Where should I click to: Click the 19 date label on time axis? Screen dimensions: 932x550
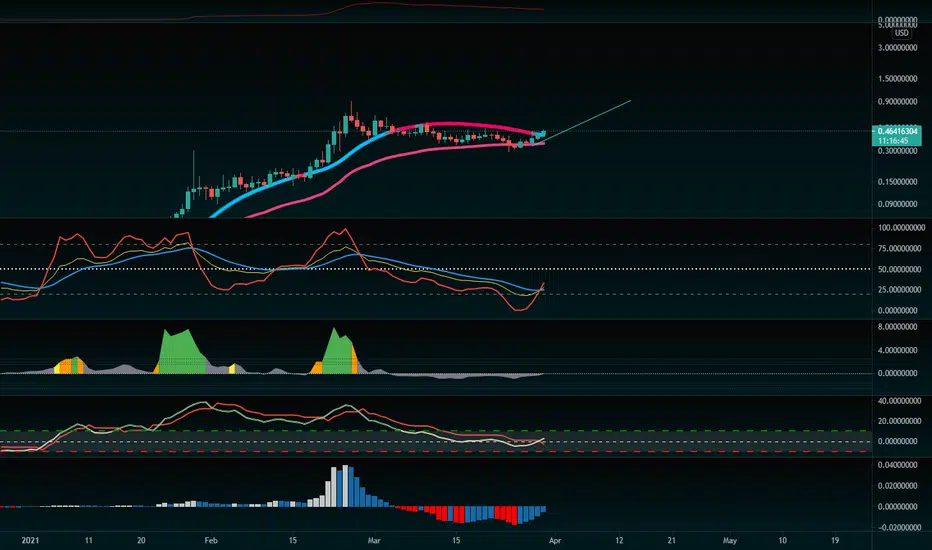point(835,540)
